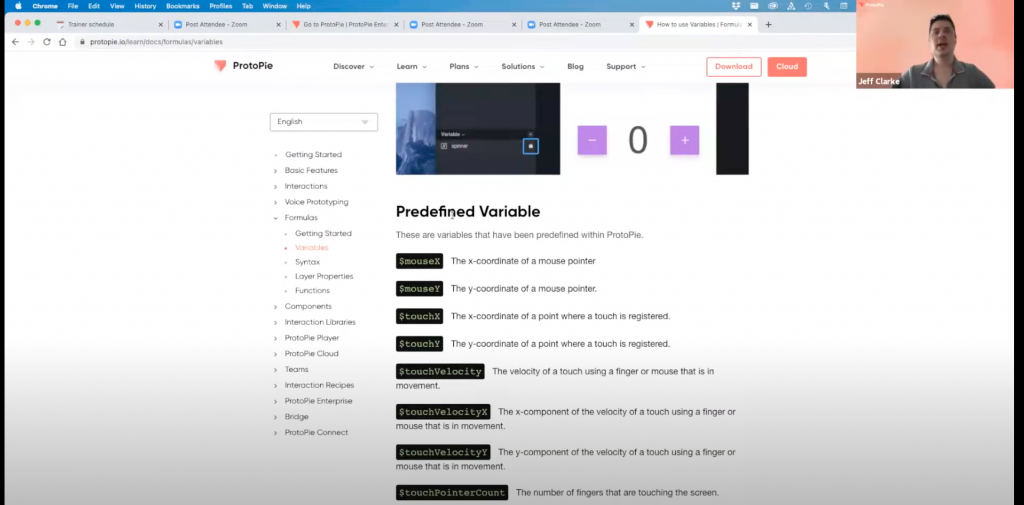Open the English language dropdown

tap(323, 122)
